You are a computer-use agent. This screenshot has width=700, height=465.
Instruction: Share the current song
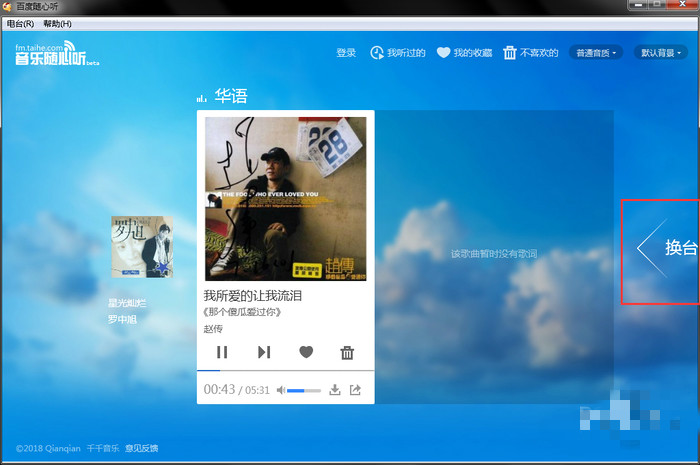pyautogui.click(x=355, y=390)
